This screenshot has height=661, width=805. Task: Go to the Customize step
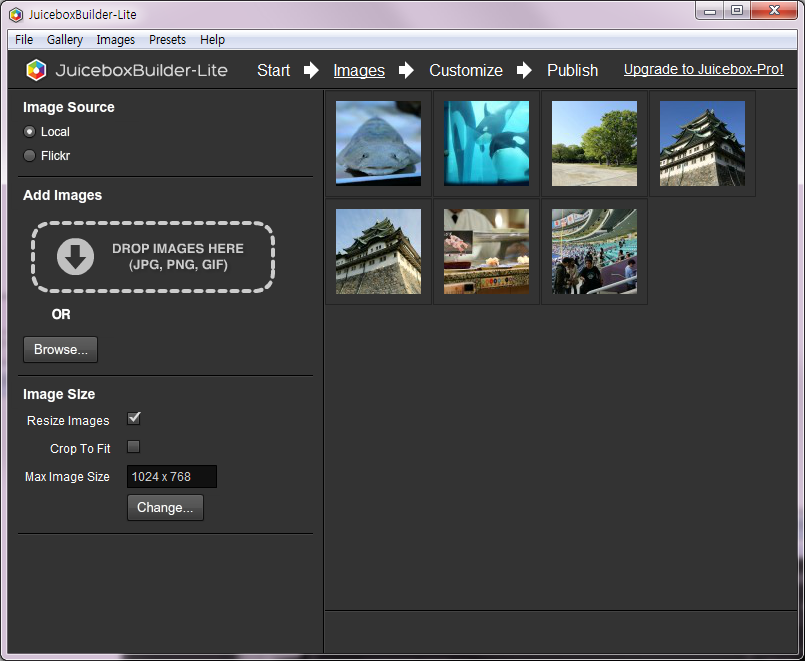[x=465, y=70]
